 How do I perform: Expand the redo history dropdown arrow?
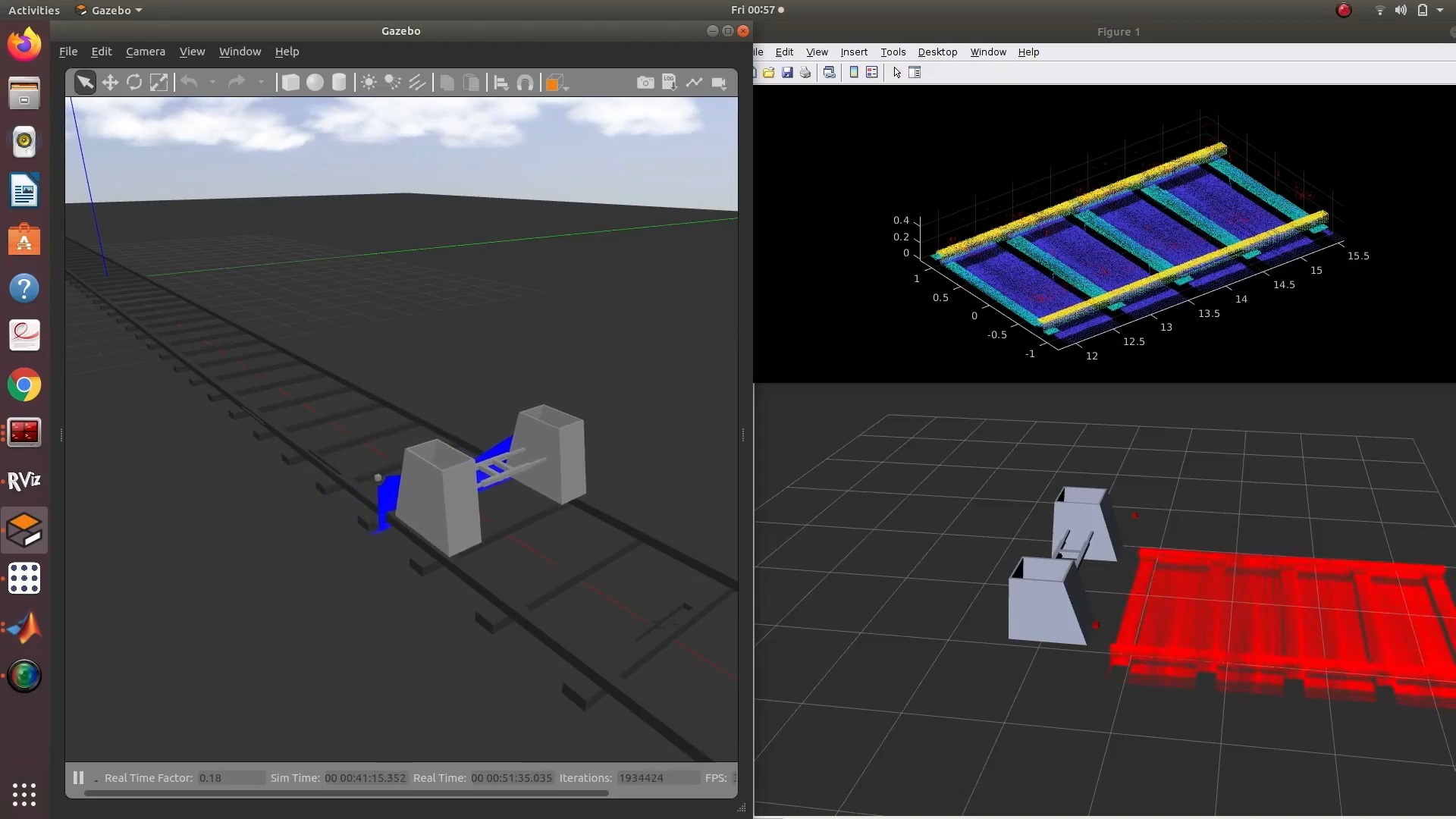(x=261, y=83)
